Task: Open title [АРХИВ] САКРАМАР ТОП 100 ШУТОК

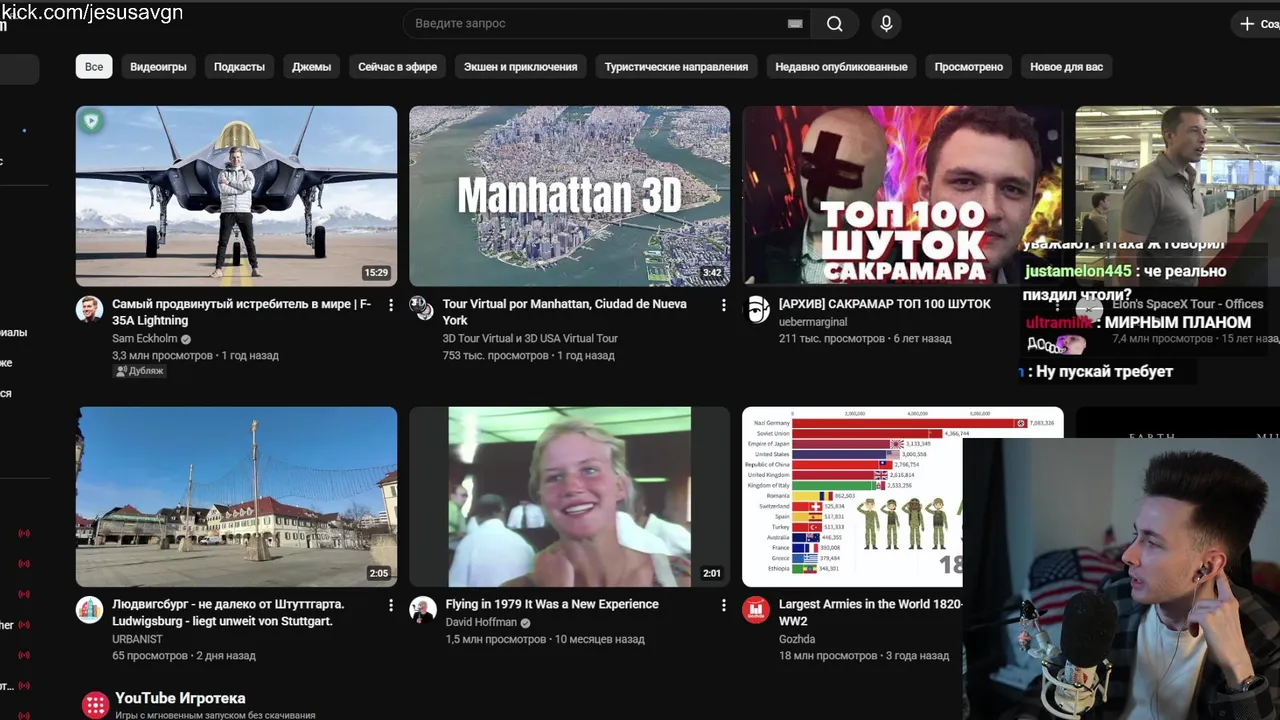Action: click(x=884, y=304)
